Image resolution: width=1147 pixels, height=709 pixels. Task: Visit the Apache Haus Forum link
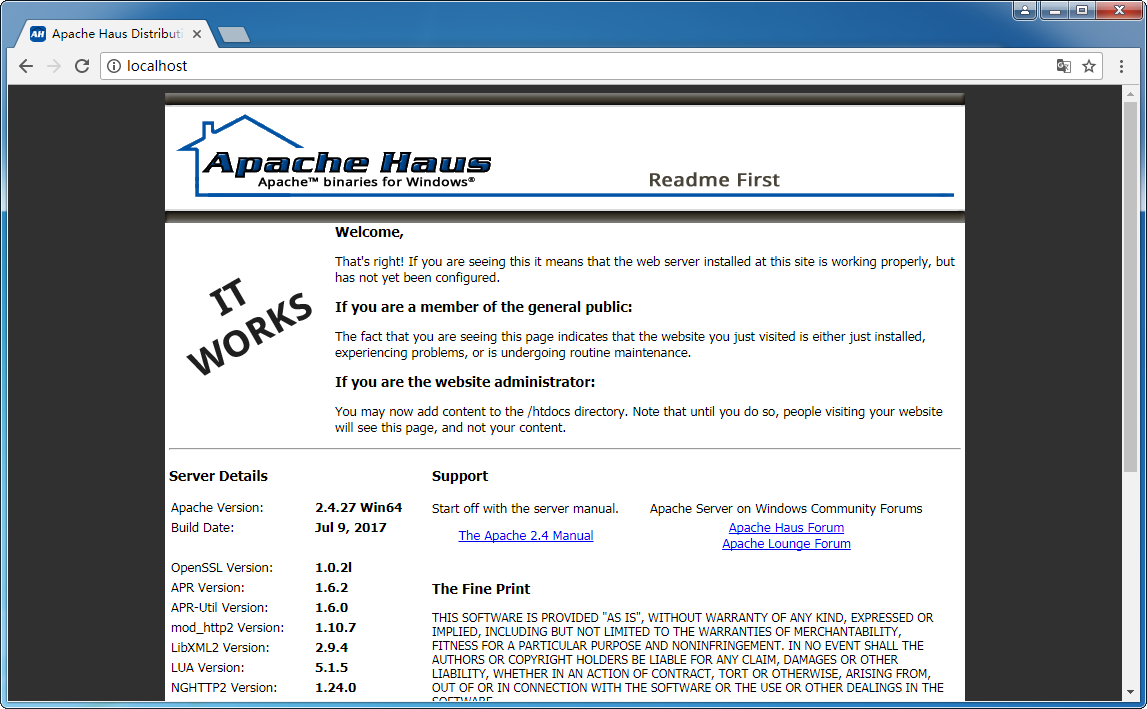click(x=786, y=528)
